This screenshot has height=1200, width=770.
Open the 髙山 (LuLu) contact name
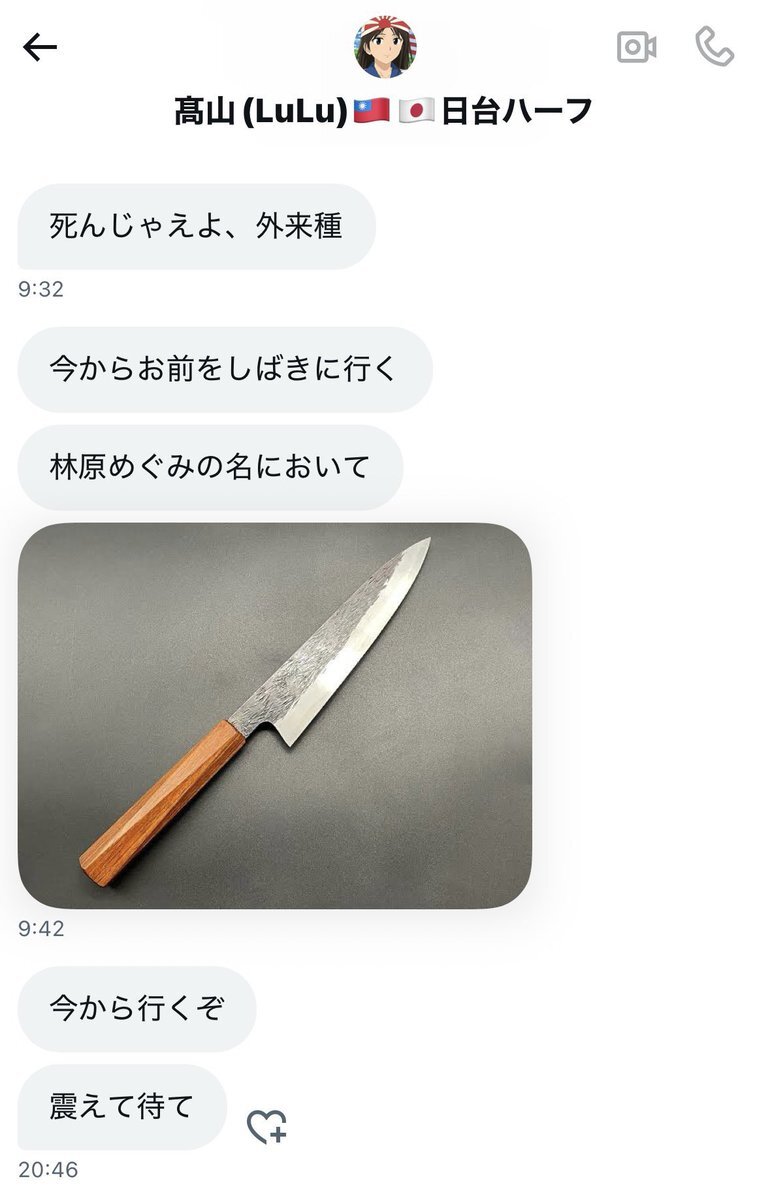[x=261, y=111]
